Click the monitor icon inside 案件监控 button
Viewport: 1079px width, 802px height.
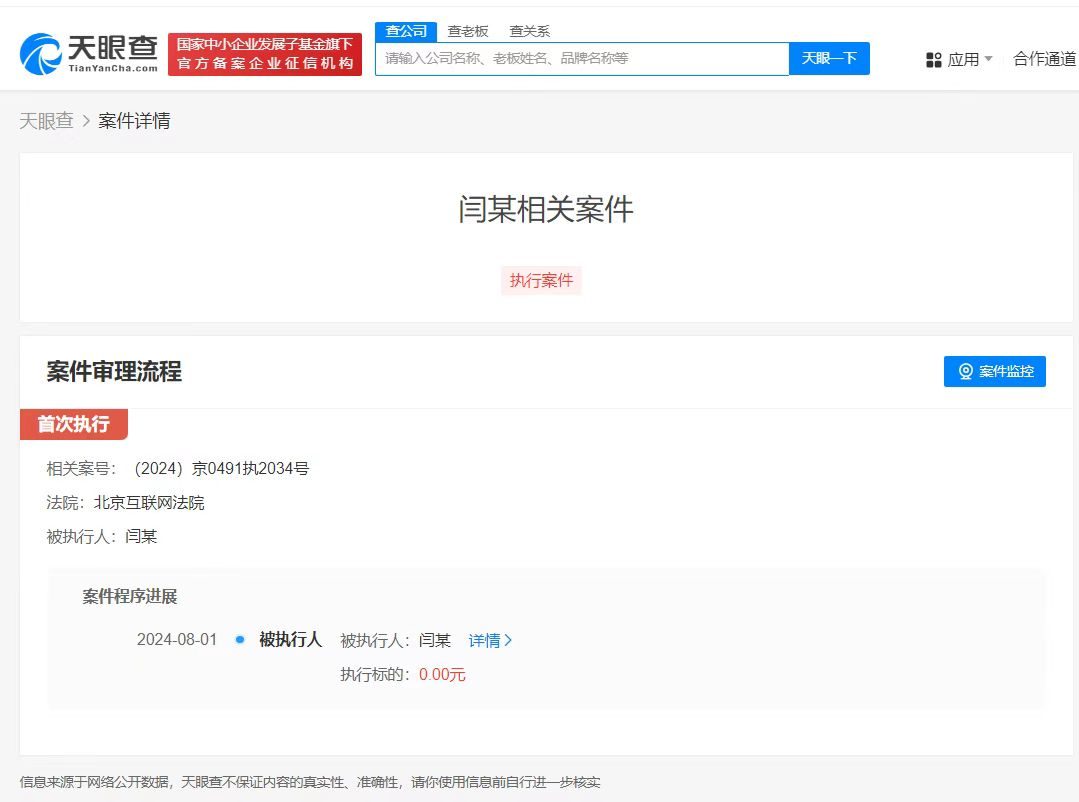click(965, 371)
